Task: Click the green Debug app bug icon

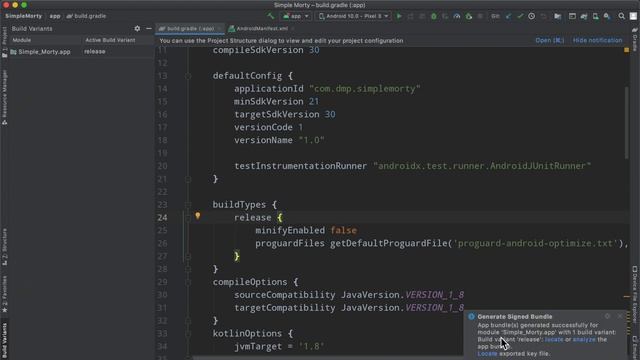Action: pyautogui.click(x=433, y=16)
